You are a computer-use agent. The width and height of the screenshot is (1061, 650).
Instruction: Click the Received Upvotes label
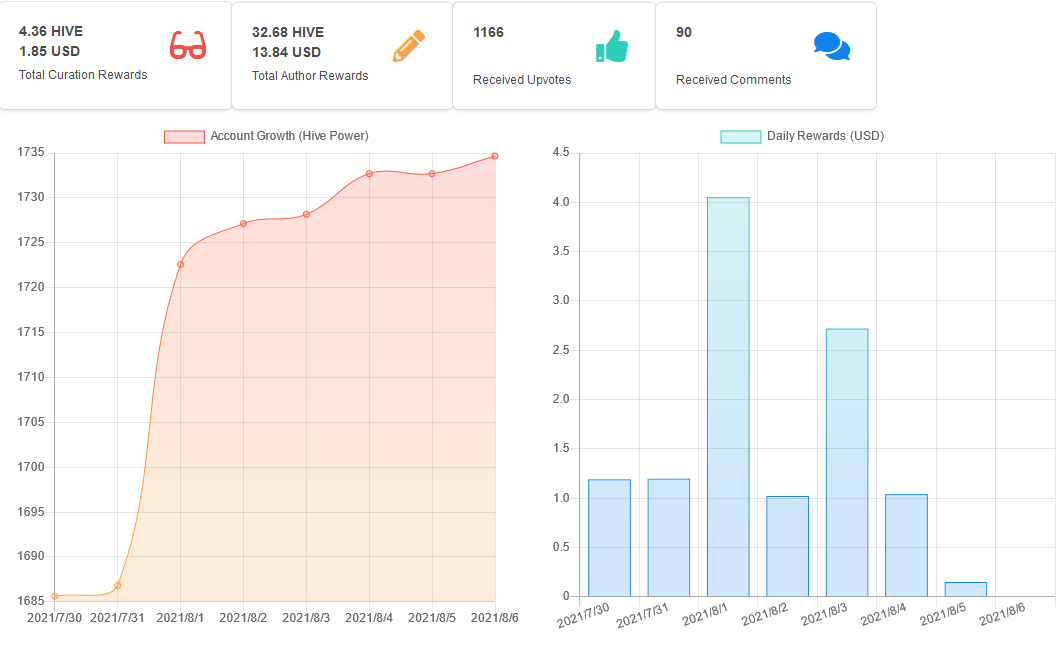522,80
